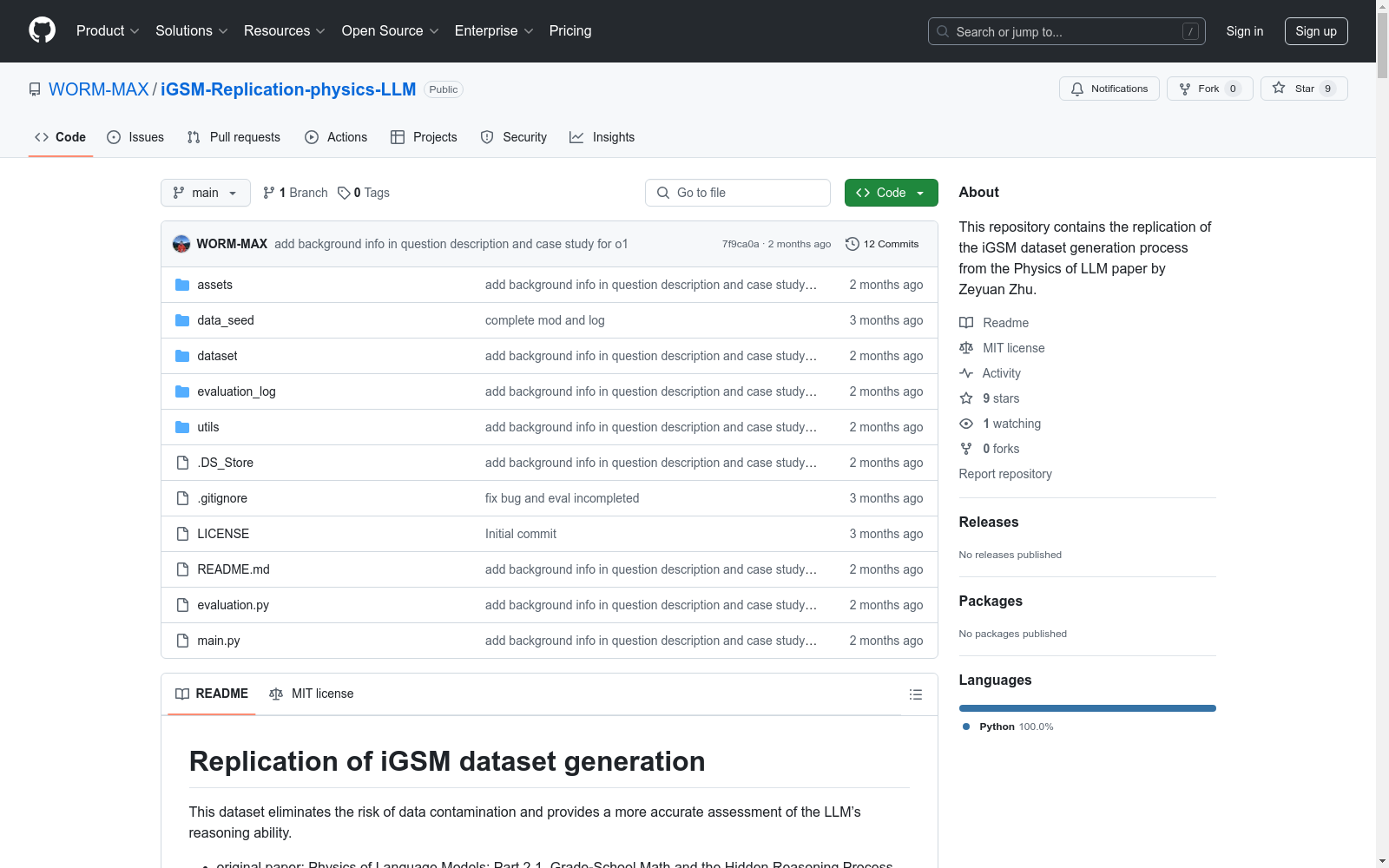Focus the Go to file input
This screenshot has height=868, width=1389.
point(738,193)
